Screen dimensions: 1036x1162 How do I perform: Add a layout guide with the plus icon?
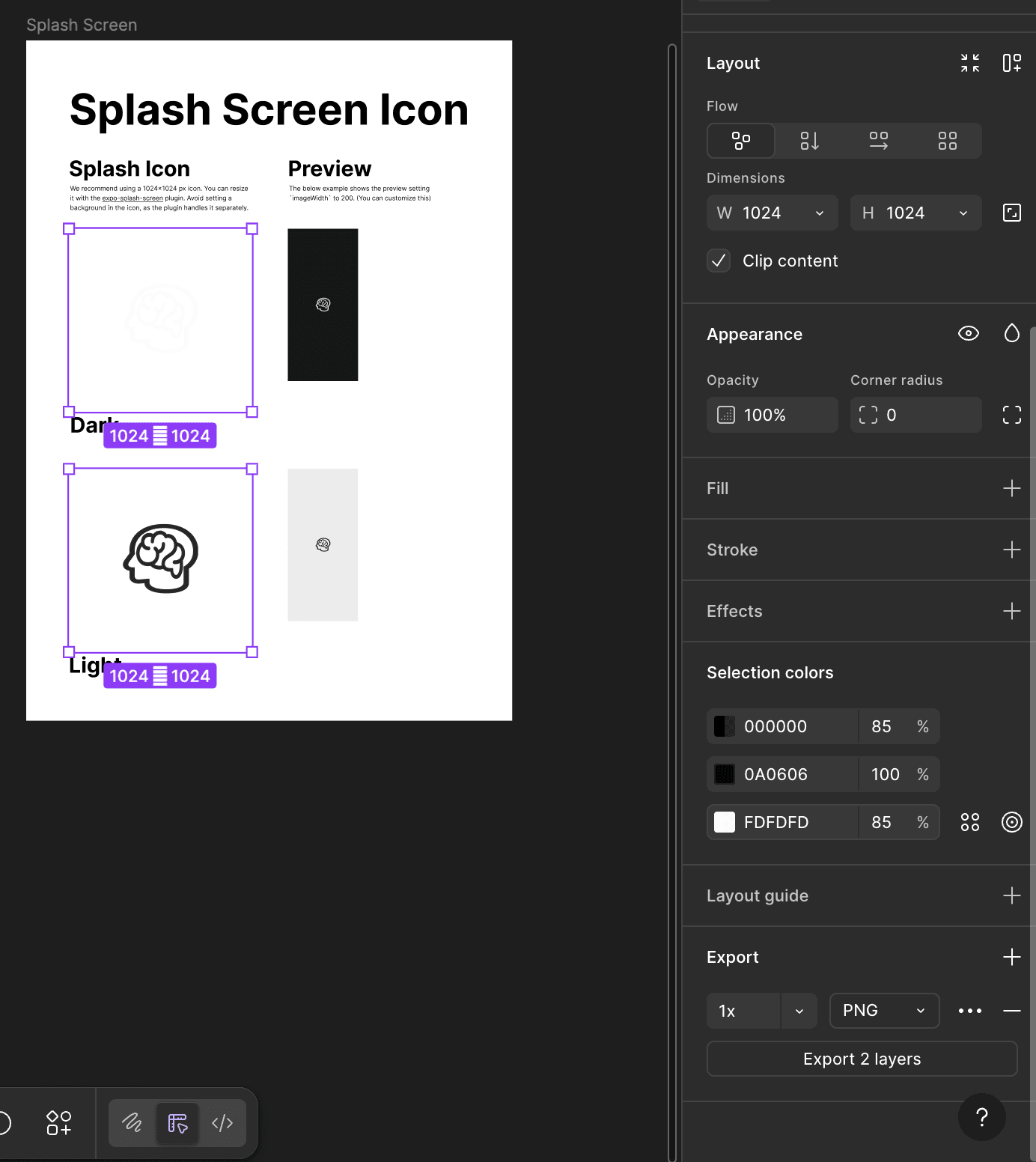tap(1012, 895)
